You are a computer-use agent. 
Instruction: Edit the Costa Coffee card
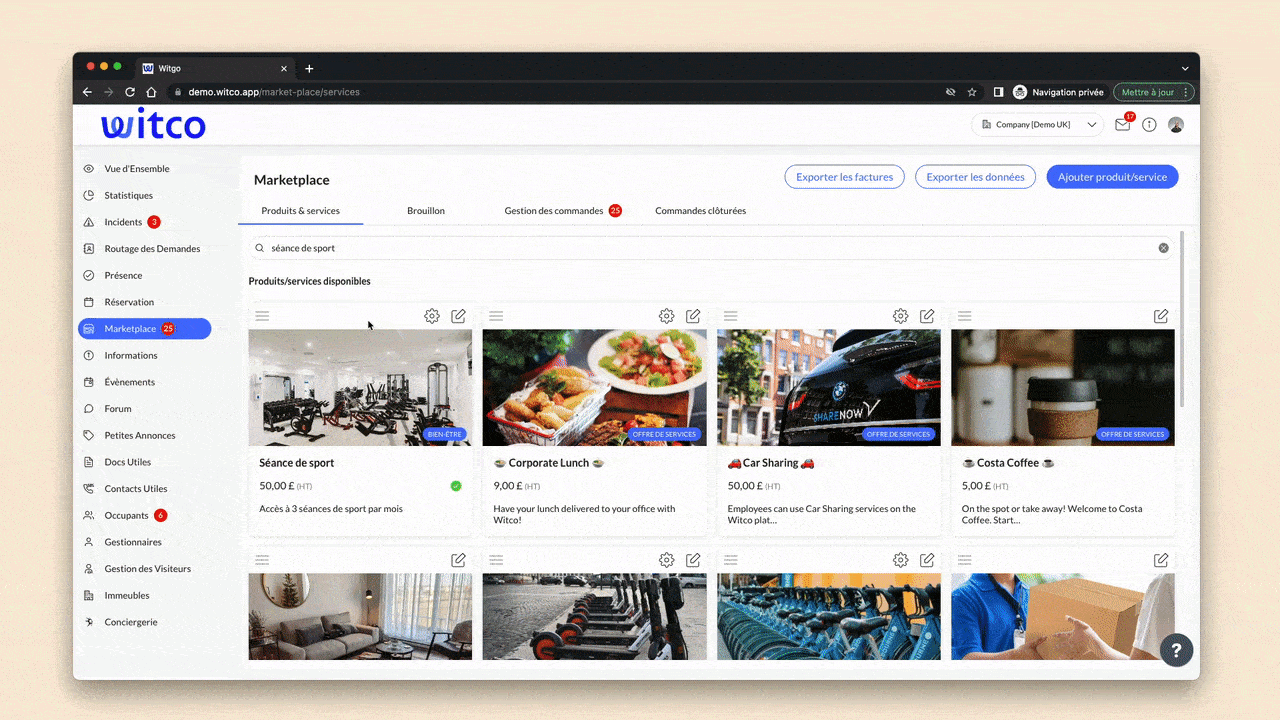1161,316
